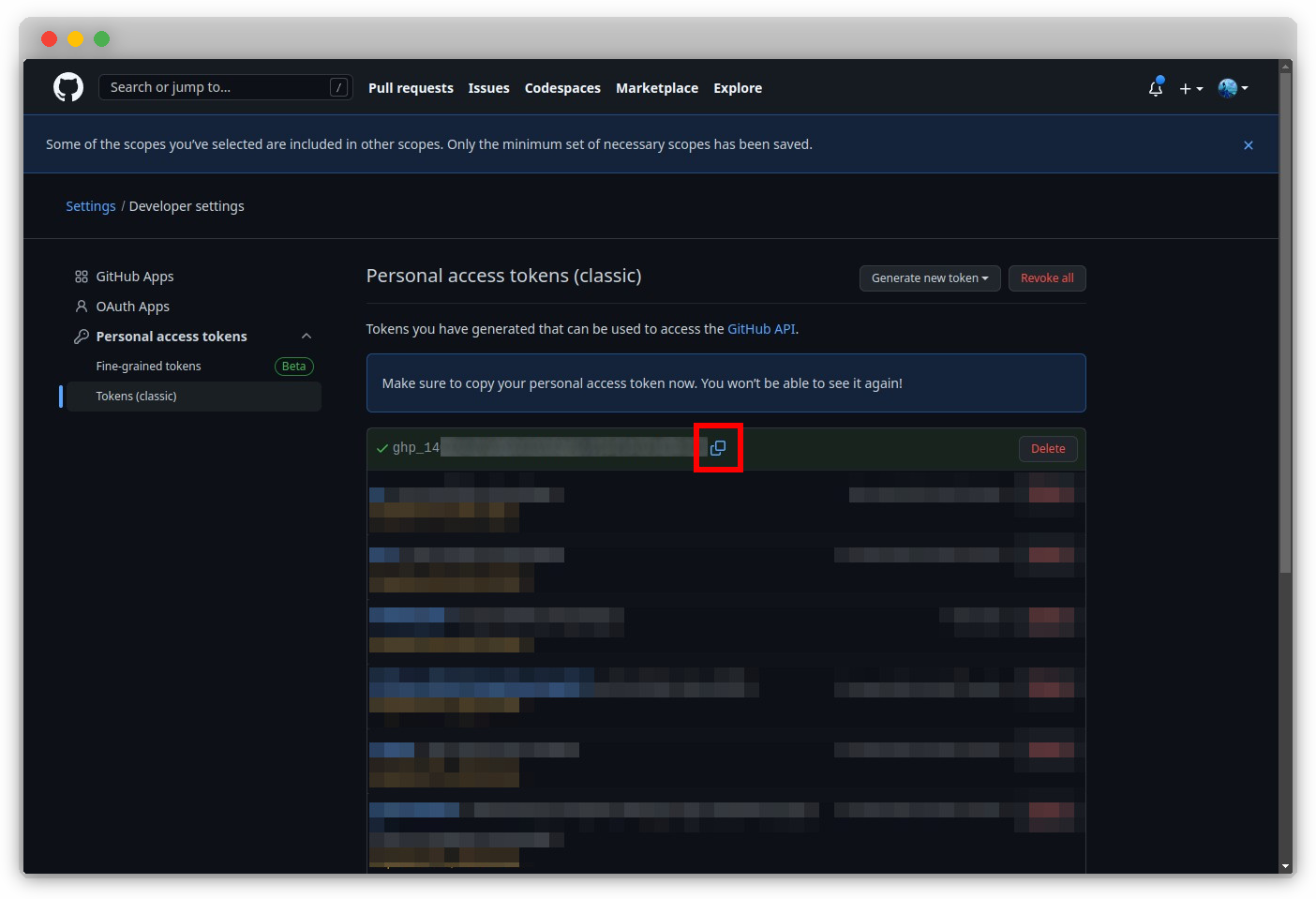Screen dimensions: 1316x899
Task: Click the GitHub Apps grid icon
Action: (x=82, y=277)
